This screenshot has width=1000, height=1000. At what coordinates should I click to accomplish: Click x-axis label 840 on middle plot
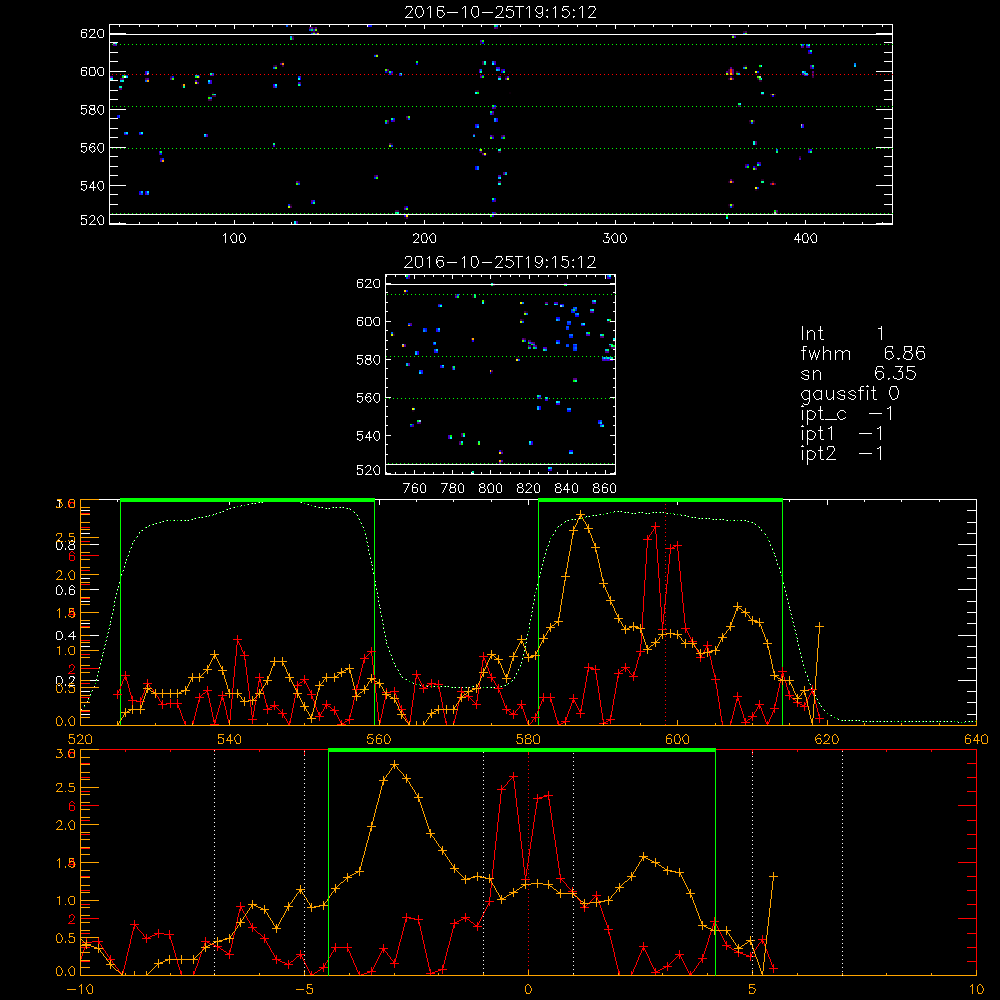[x=566, y=489]
